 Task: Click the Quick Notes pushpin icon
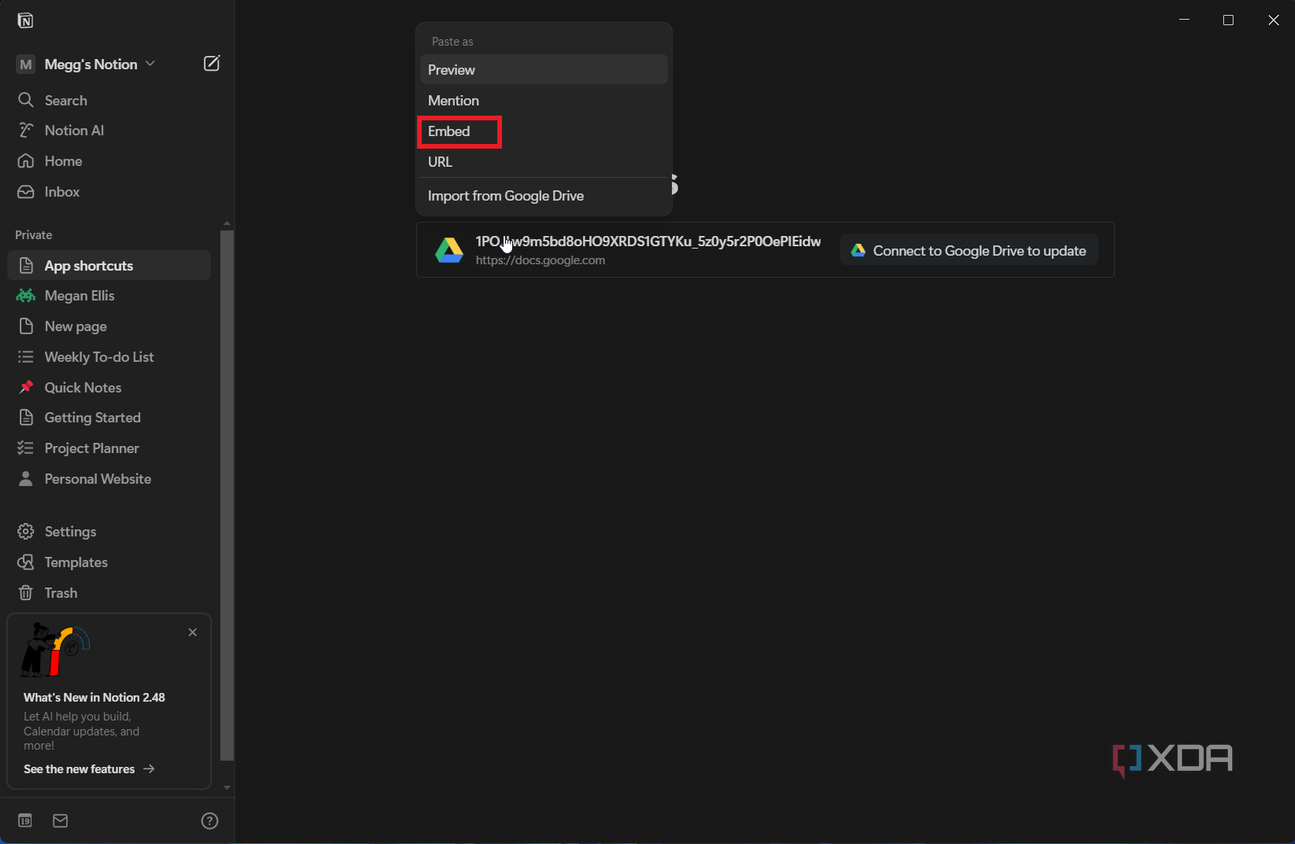(26, 388)
